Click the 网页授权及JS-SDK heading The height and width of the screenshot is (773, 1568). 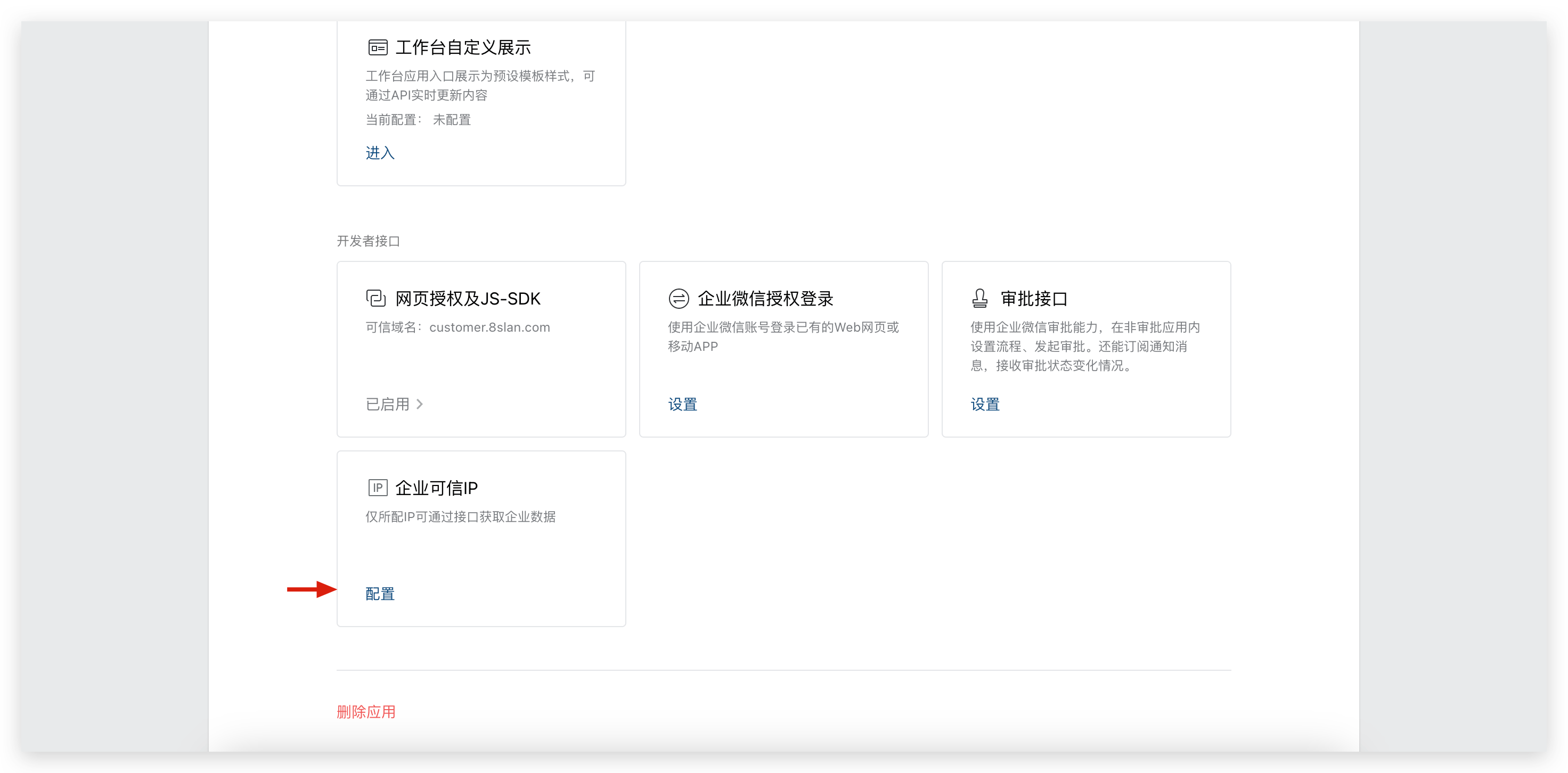468,298
